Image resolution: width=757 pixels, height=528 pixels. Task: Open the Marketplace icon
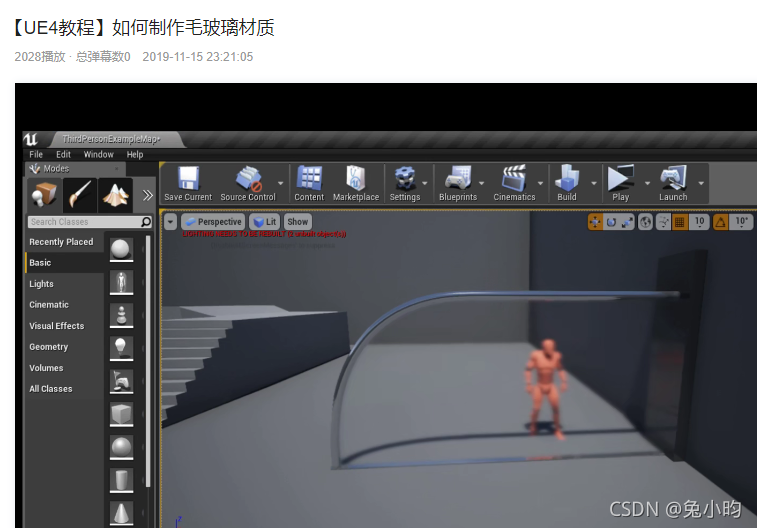tap(356, 183)
